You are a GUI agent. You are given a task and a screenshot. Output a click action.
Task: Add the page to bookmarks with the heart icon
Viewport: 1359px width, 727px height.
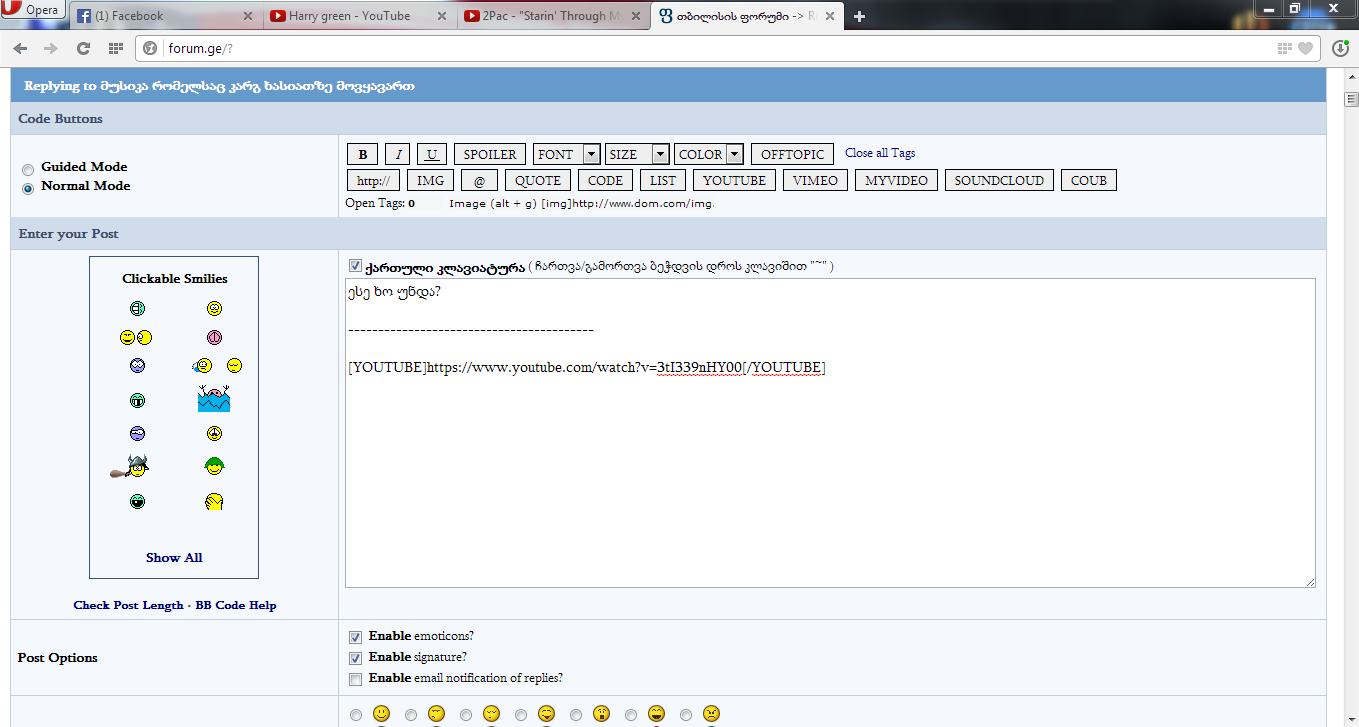click(x=1305, y=48)
